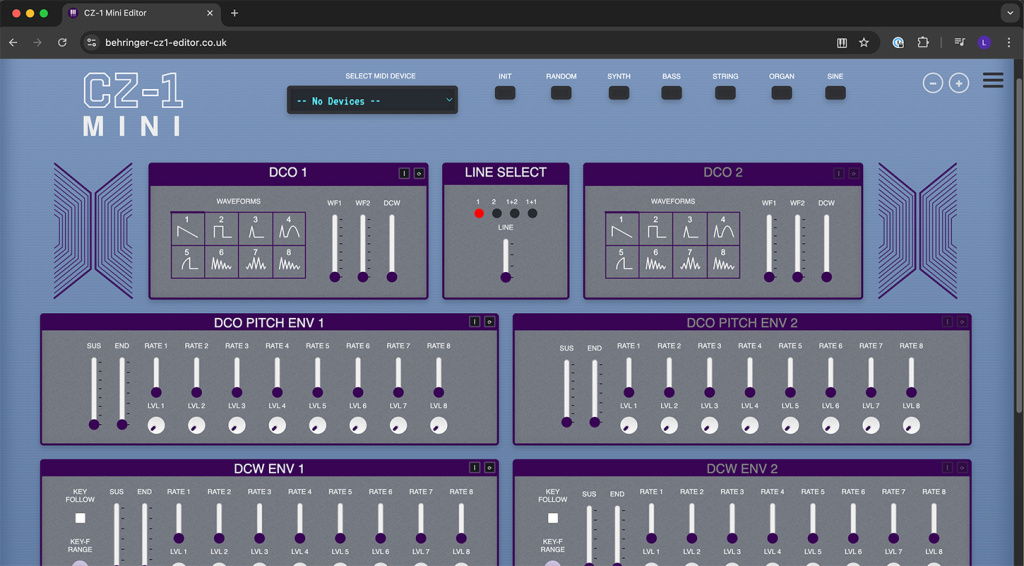Click DCW ENV 1 RATE 5 slider
Image resolution: width=1024 pixels, height=566 pixels.
(340, 522)
